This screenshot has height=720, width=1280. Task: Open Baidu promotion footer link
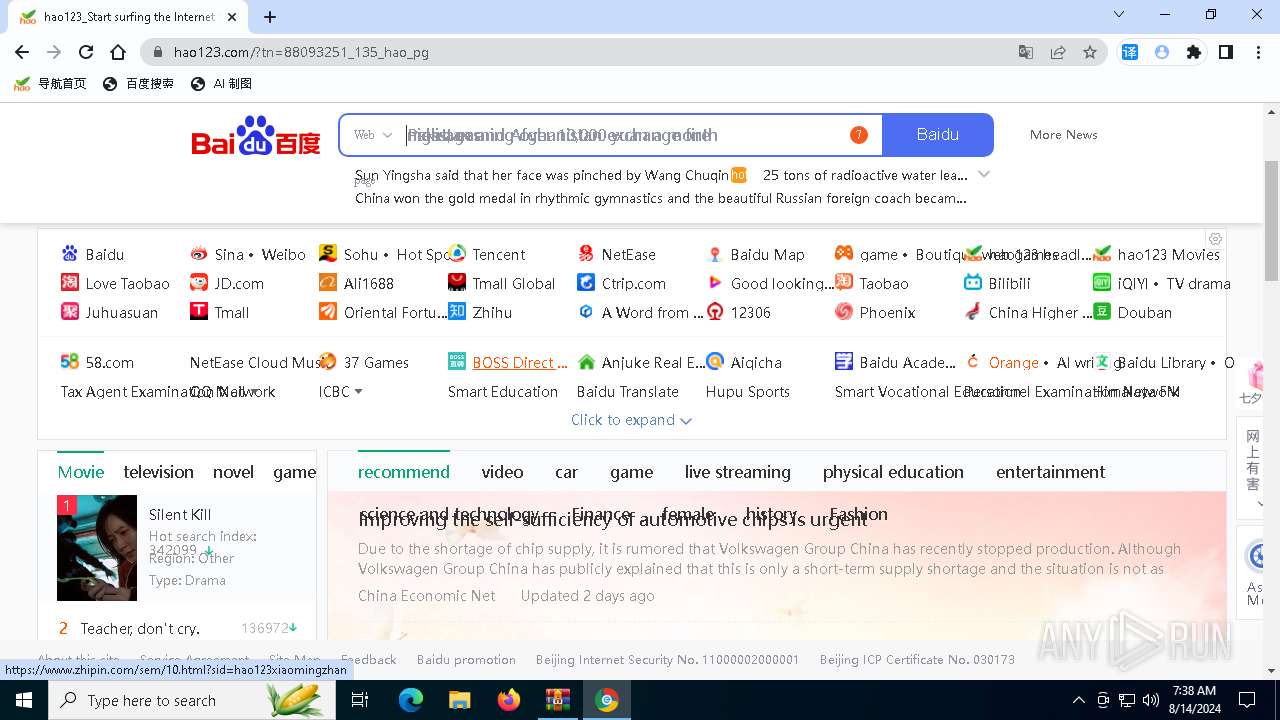(x=466, y=660)
